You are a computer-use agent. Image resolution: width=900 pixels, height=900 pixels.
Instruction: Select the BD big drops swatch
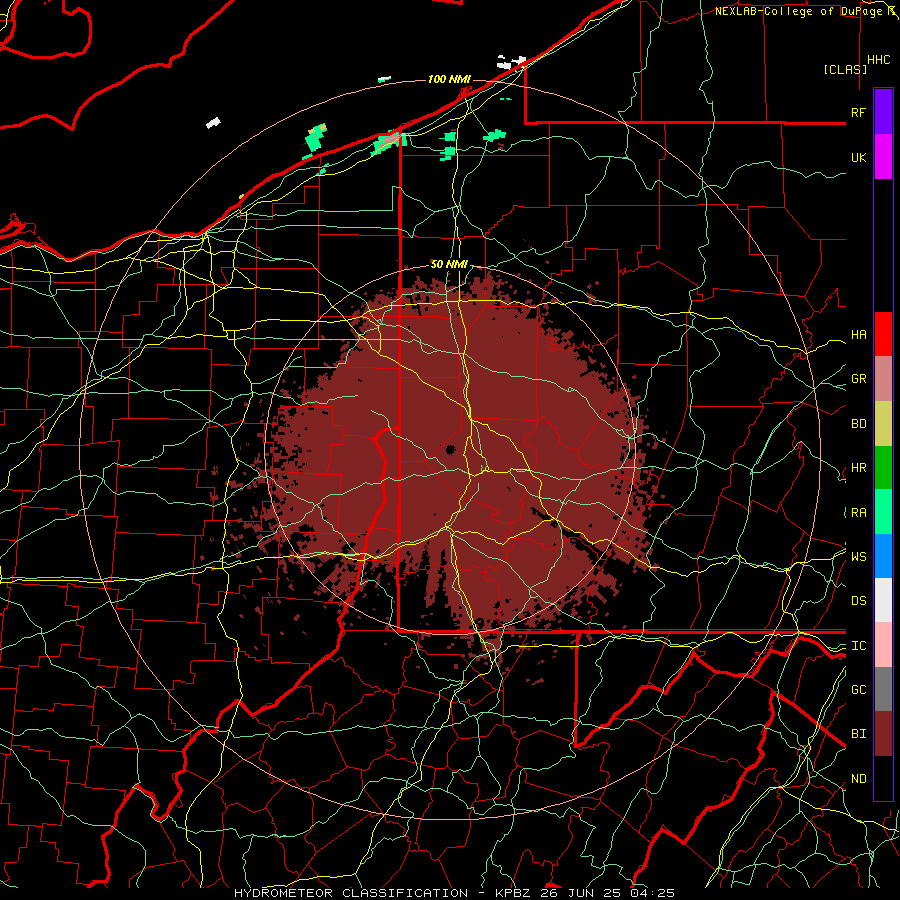pos(883,424)
